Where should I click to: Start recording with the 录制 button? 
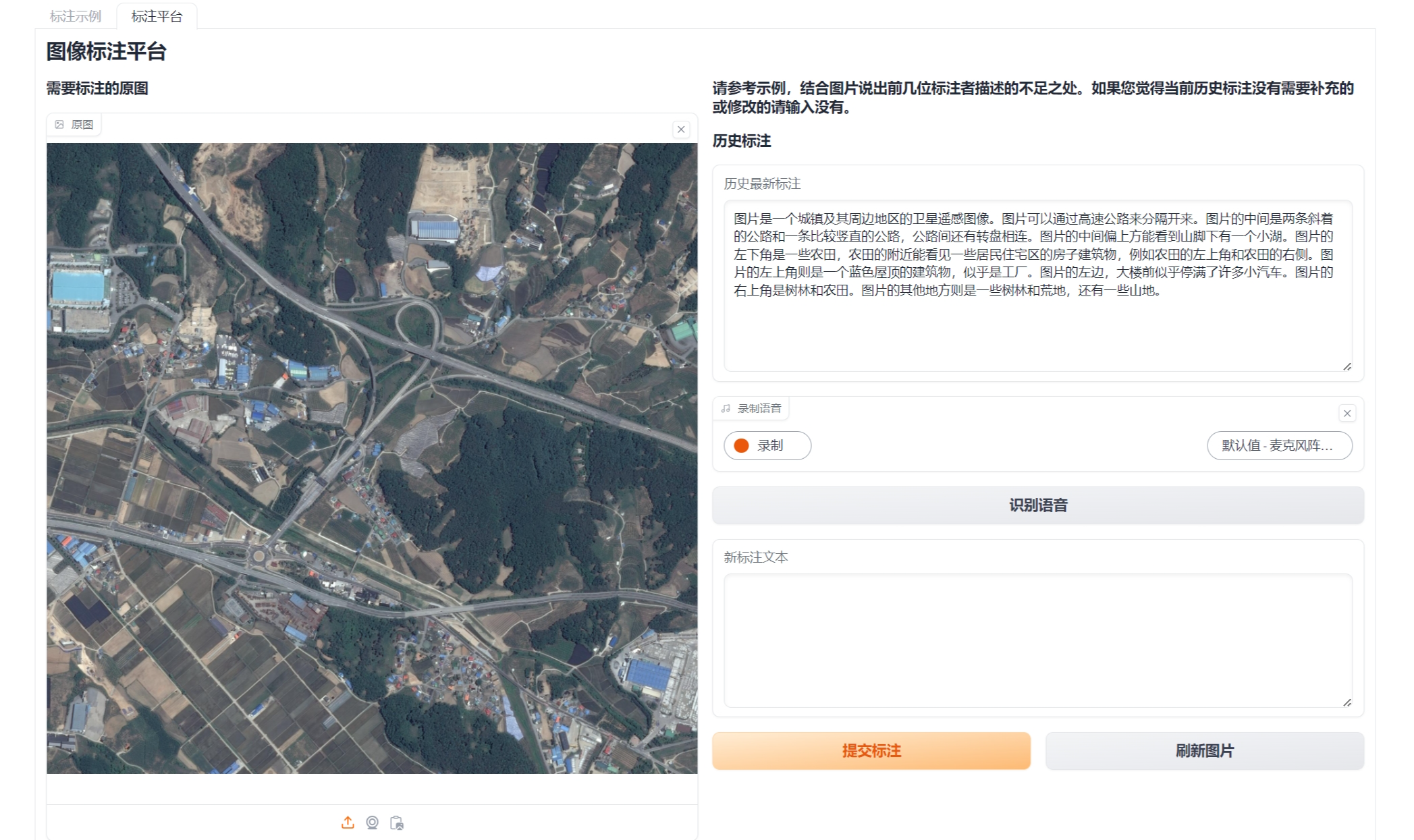767,445
